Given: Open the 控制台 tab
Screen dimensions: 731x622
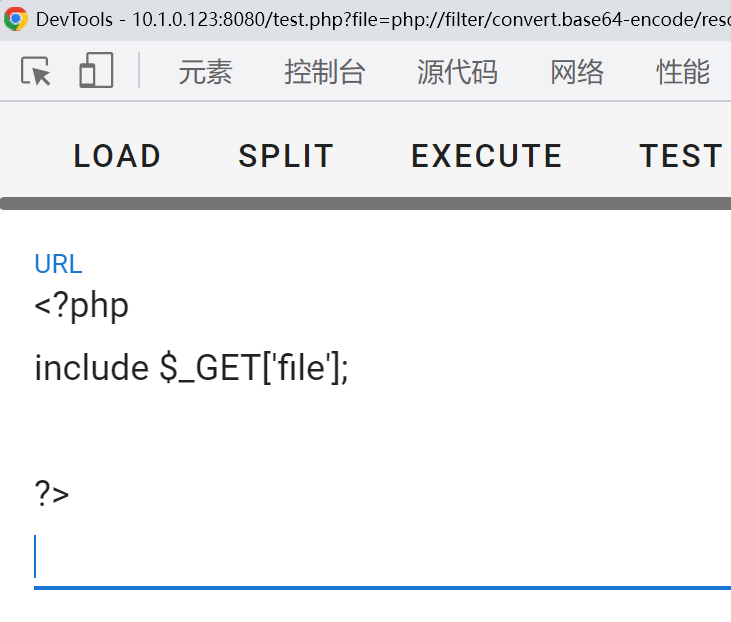Looking at the screenshot, I should pyautogui.click(x=325, y=72).
